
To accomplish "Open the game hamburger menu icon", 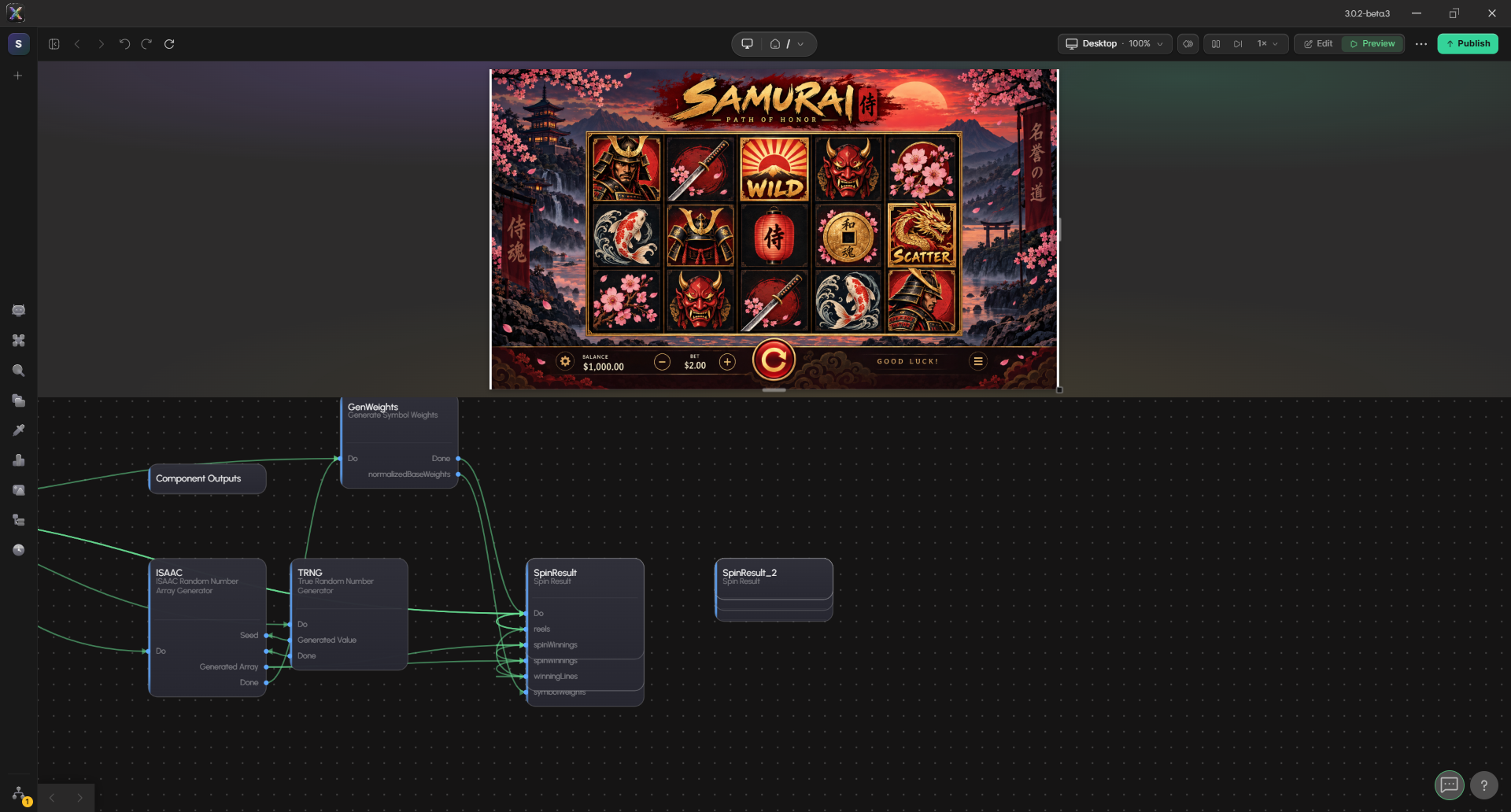I will [978, 362].
